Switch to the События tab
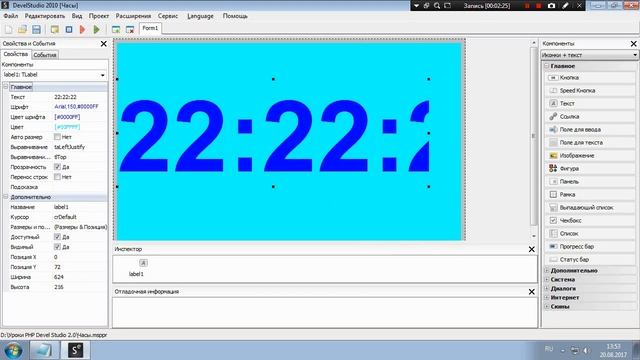 [45, 55]
